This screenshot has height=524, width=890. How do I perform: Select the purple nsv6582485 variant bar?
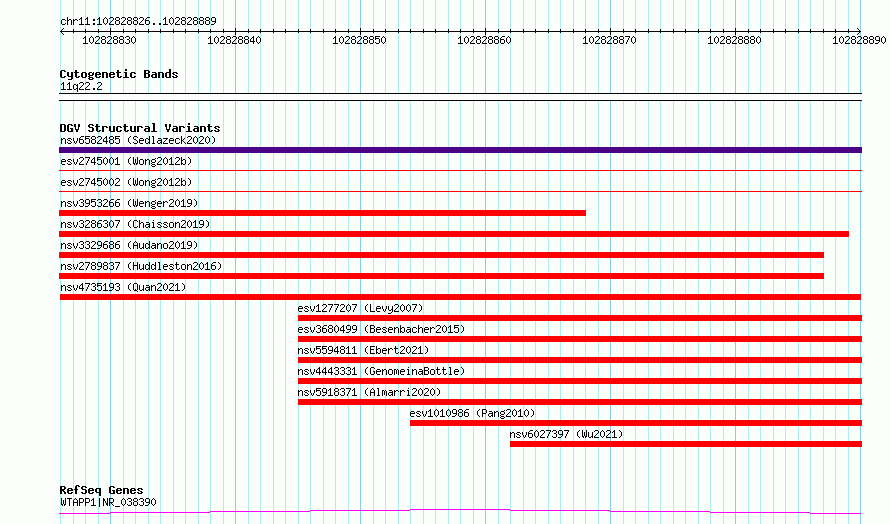(x=460, y=150)
